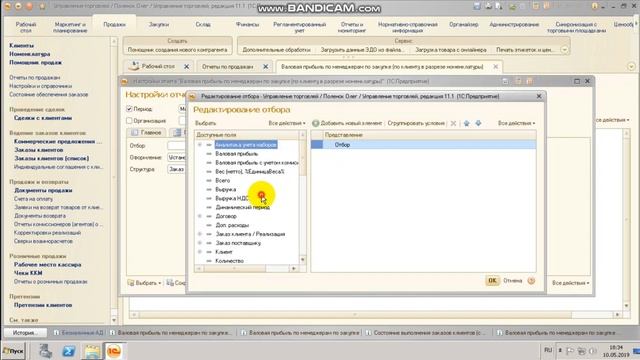
Task: Open left Все действия dropdown above fields
Action: point(287,123)
